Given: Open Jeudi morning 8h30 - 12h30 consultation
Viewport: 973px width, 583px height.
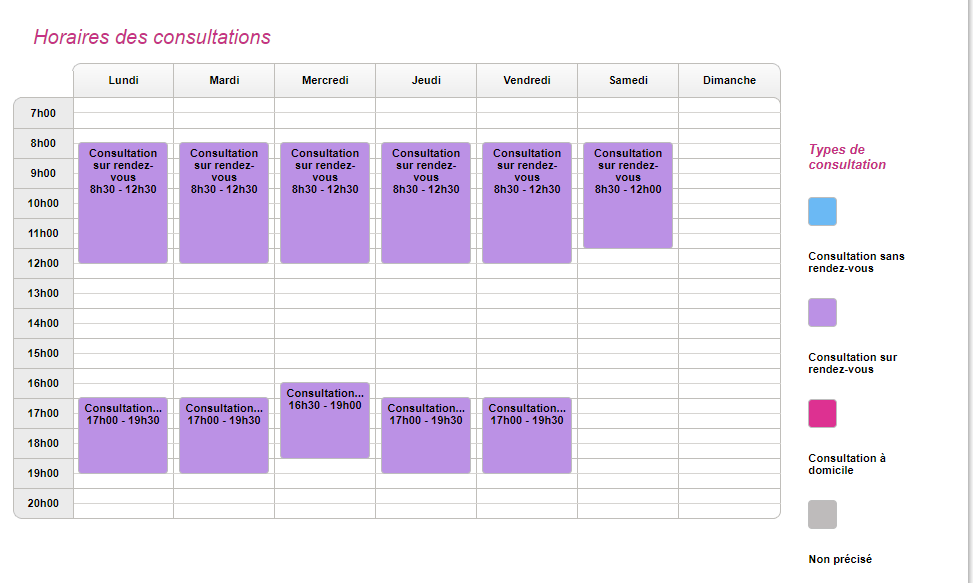Looking at the screenshot, I should tap(426, 203).
